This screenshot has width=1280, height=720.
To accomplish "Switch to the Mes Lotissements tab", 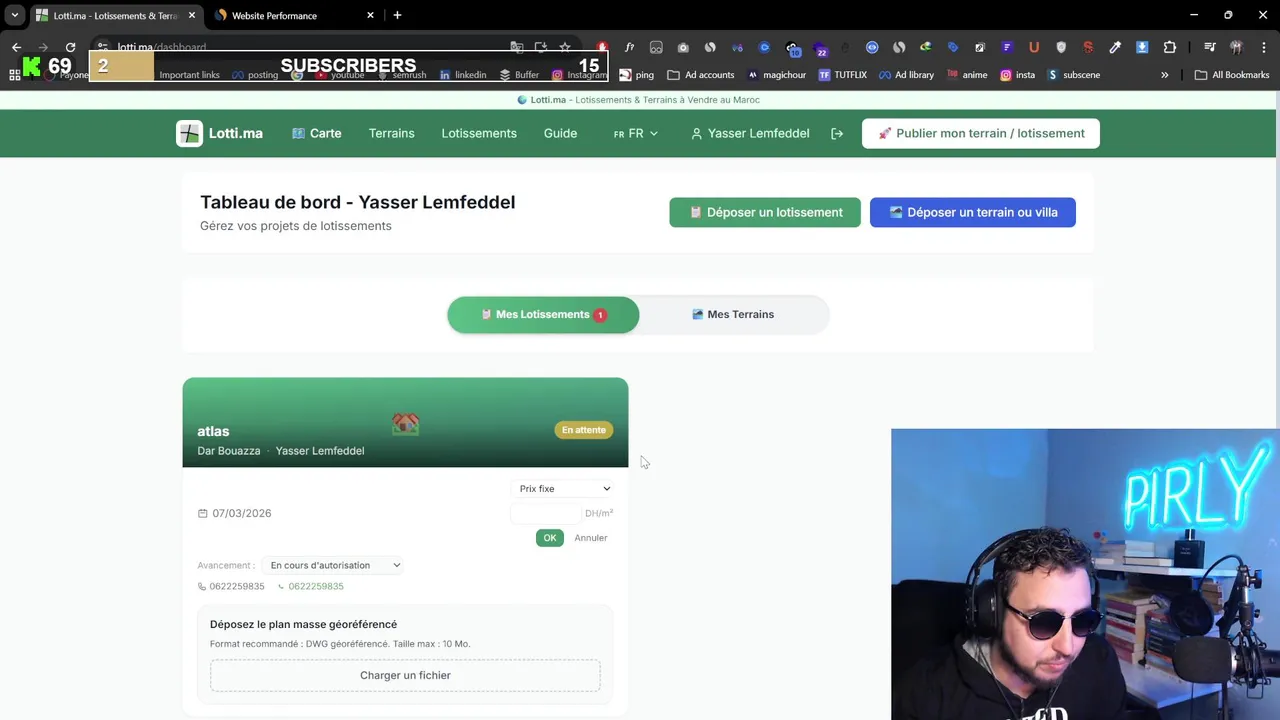I will 543,314.
